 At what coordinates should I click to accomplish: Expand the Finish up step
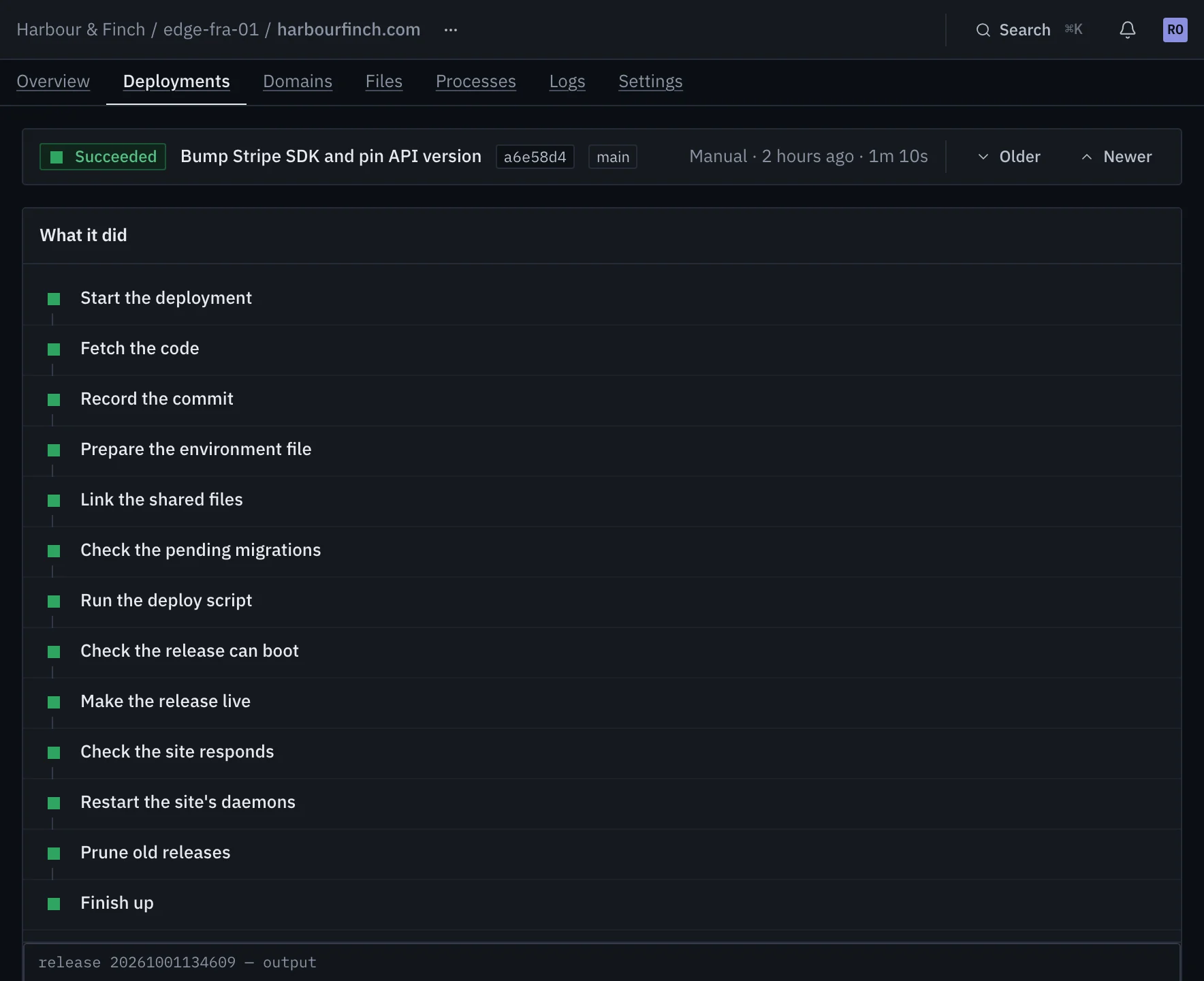point(602,904)
